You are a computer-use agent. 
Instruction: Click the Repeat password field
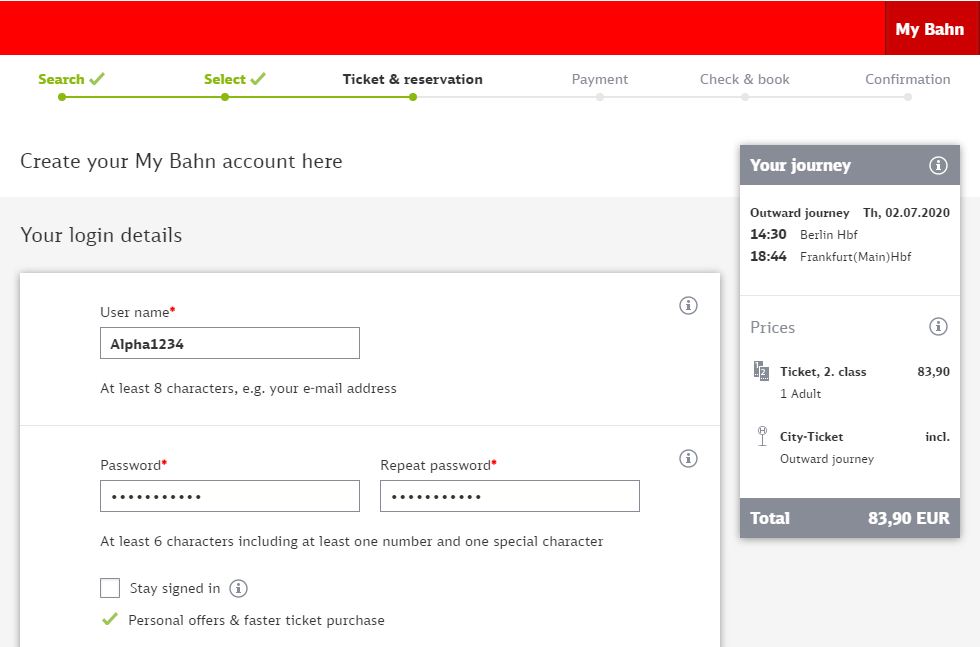[x=509, y=496]
